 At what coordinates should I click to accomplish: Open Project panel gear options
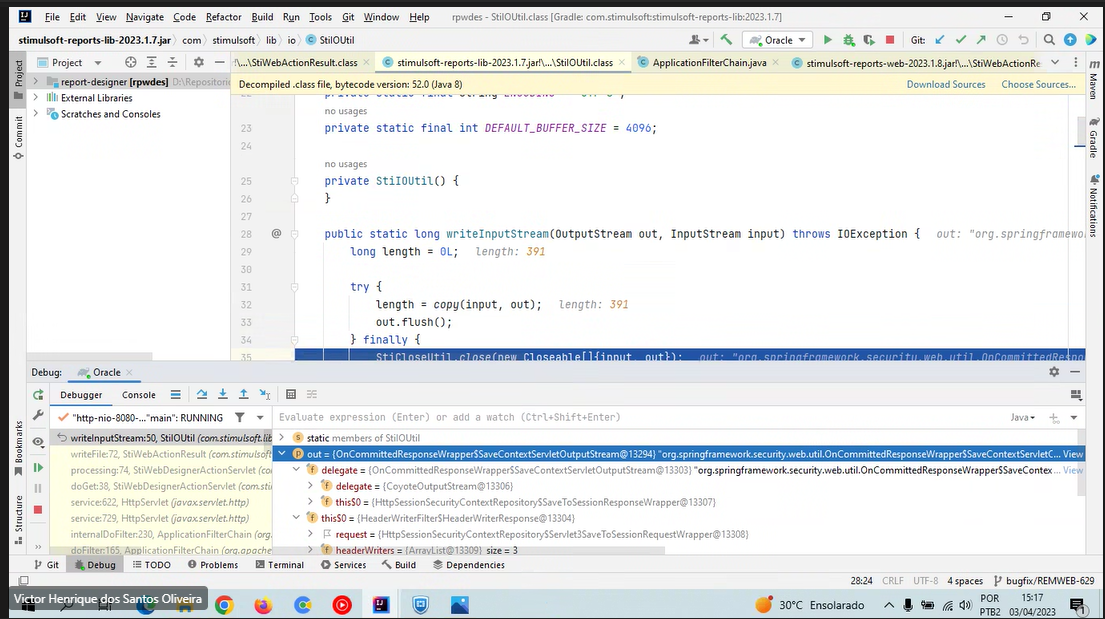pyautogui.click(x=199, y=63)
